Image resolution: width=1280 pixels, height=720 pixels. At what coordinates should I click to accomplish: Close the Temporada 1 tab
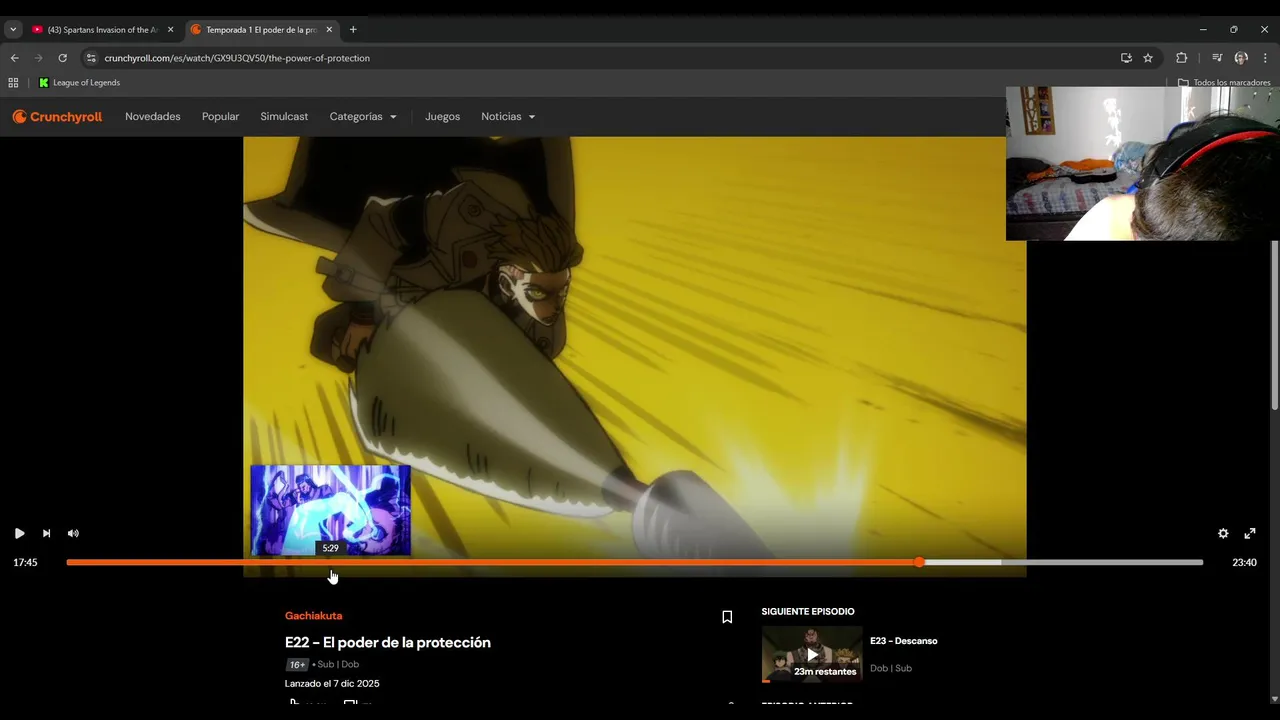pyautogui.click(x=329, y=30)
